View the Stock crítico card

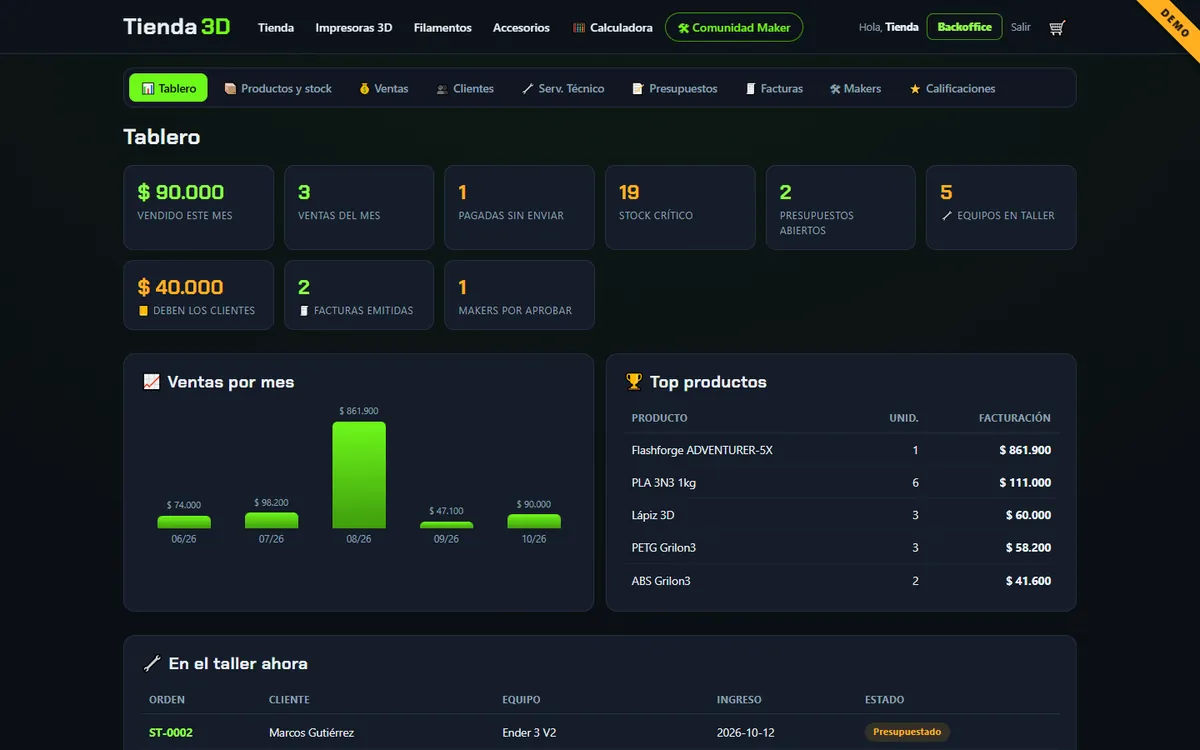point(680,207)
